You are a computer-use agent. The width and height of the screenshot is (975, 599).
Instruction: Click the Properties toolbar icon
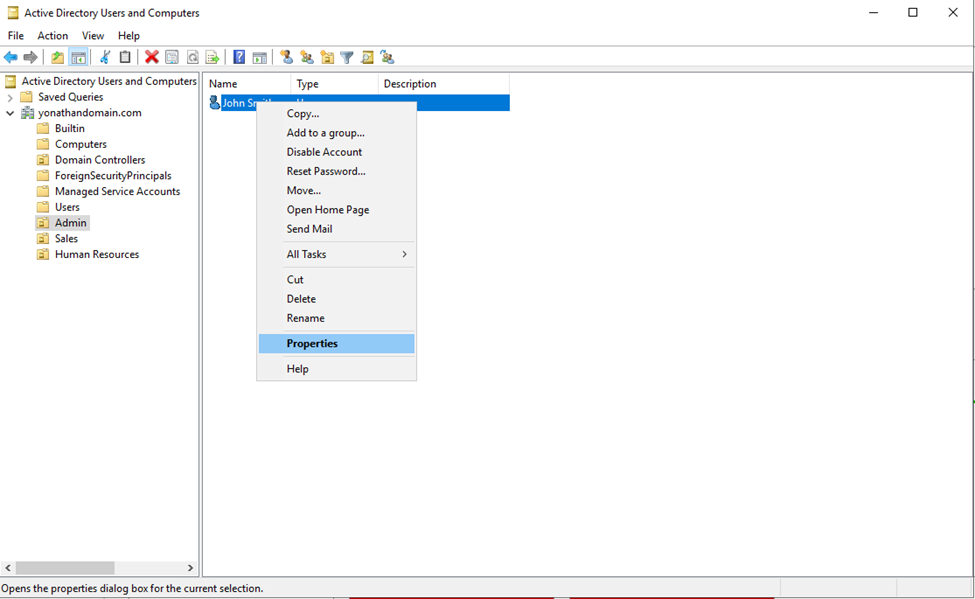(x=172, y=57)
